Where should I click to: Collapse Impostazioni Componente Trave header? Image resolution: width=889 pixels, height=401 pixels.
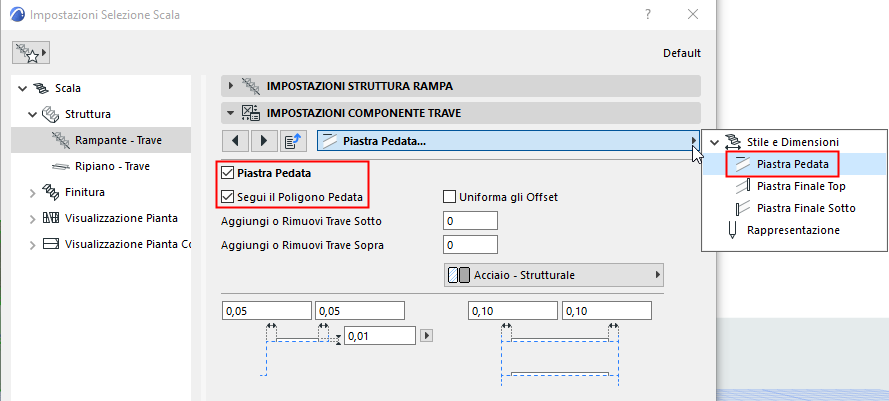tap(232, 113)
